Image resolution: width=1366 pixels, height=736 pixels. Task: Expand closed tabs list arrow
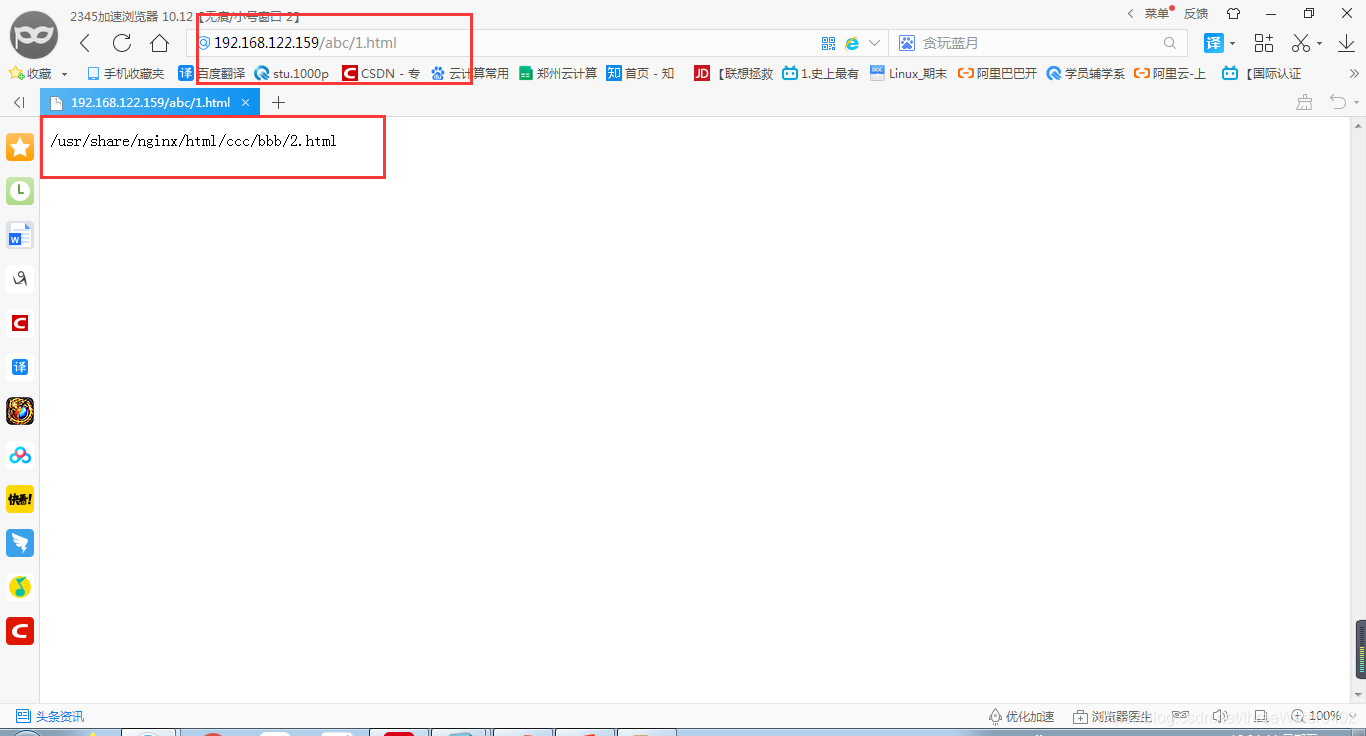point(1356,103)
